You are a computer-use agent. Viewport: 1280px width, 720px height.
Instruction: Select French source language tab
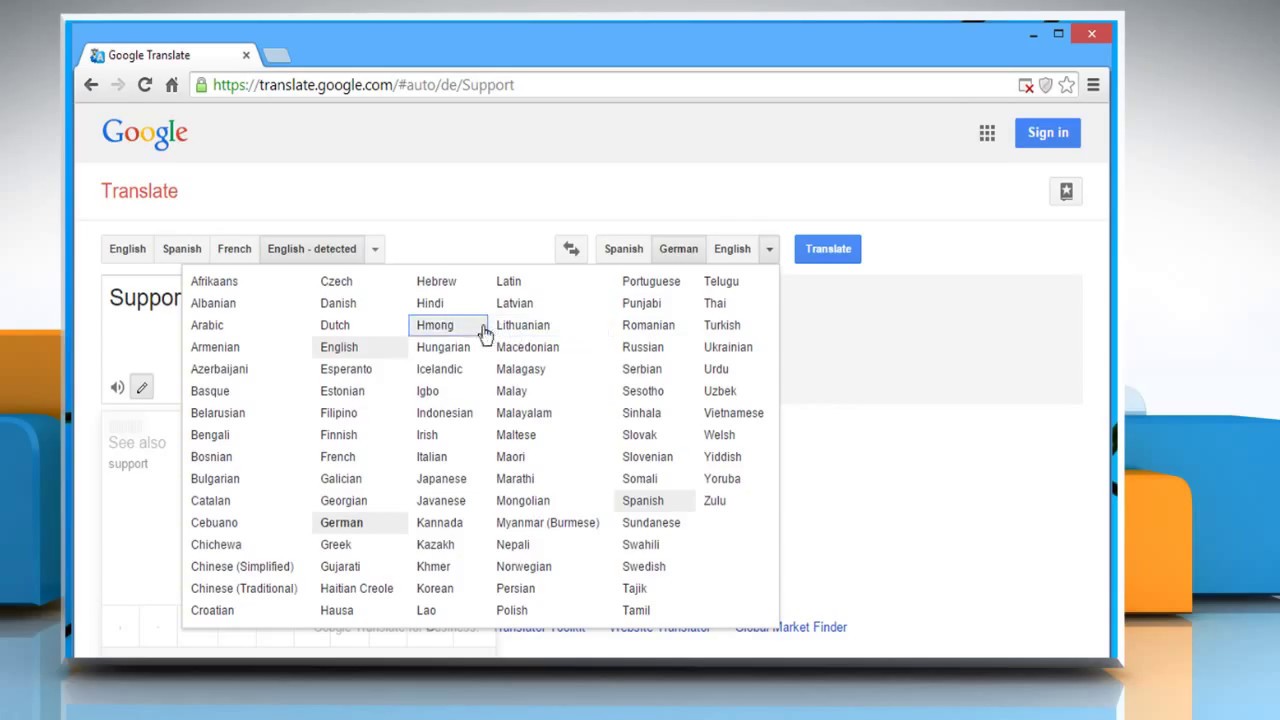(x=234, y=249)
